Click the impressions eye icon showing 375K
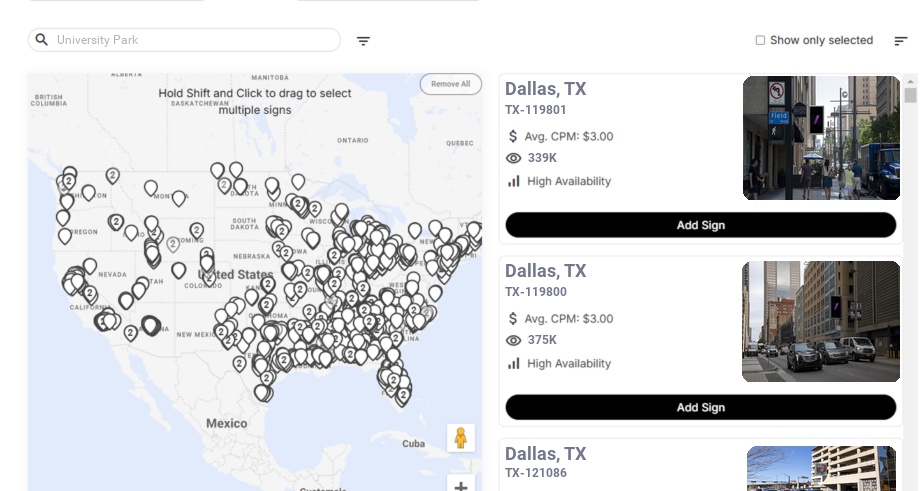Image resolution: width=920 pixels, height=491 pixels. (514, 340)
